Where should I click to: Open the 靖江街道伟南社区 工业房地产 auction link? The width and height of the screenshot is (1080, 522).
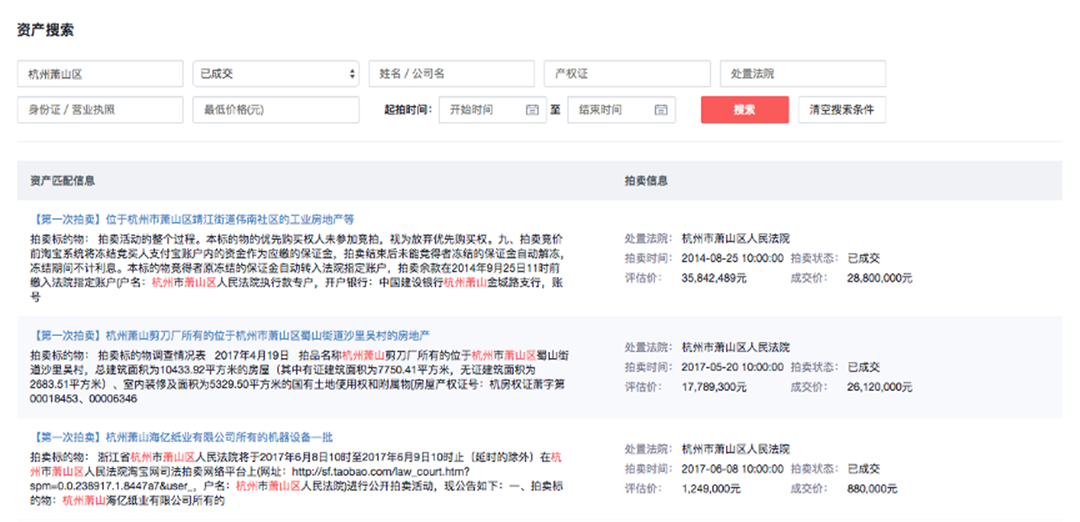pos(192,220)
